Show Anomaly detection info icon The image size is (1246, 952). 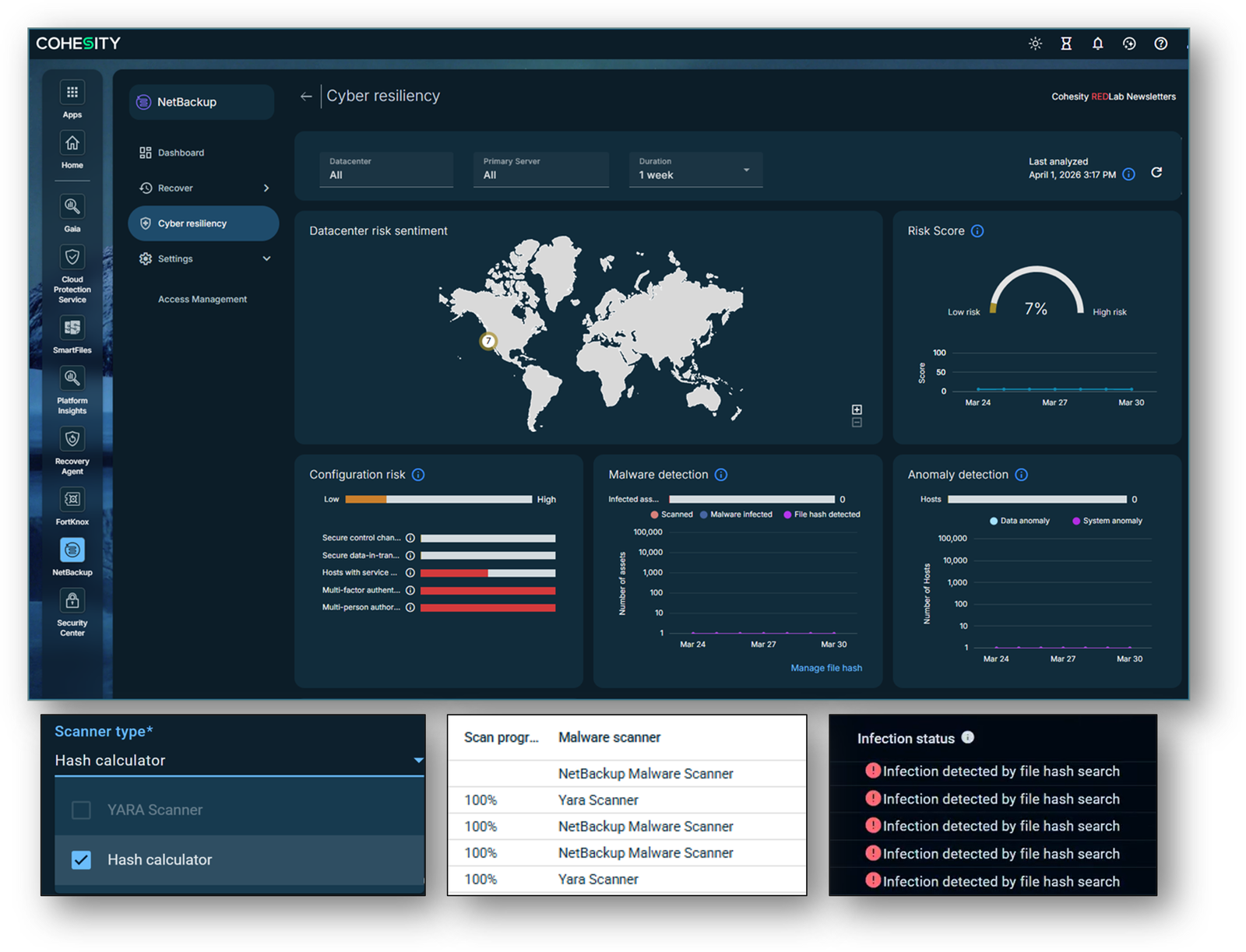click(x=1022, y=475)
